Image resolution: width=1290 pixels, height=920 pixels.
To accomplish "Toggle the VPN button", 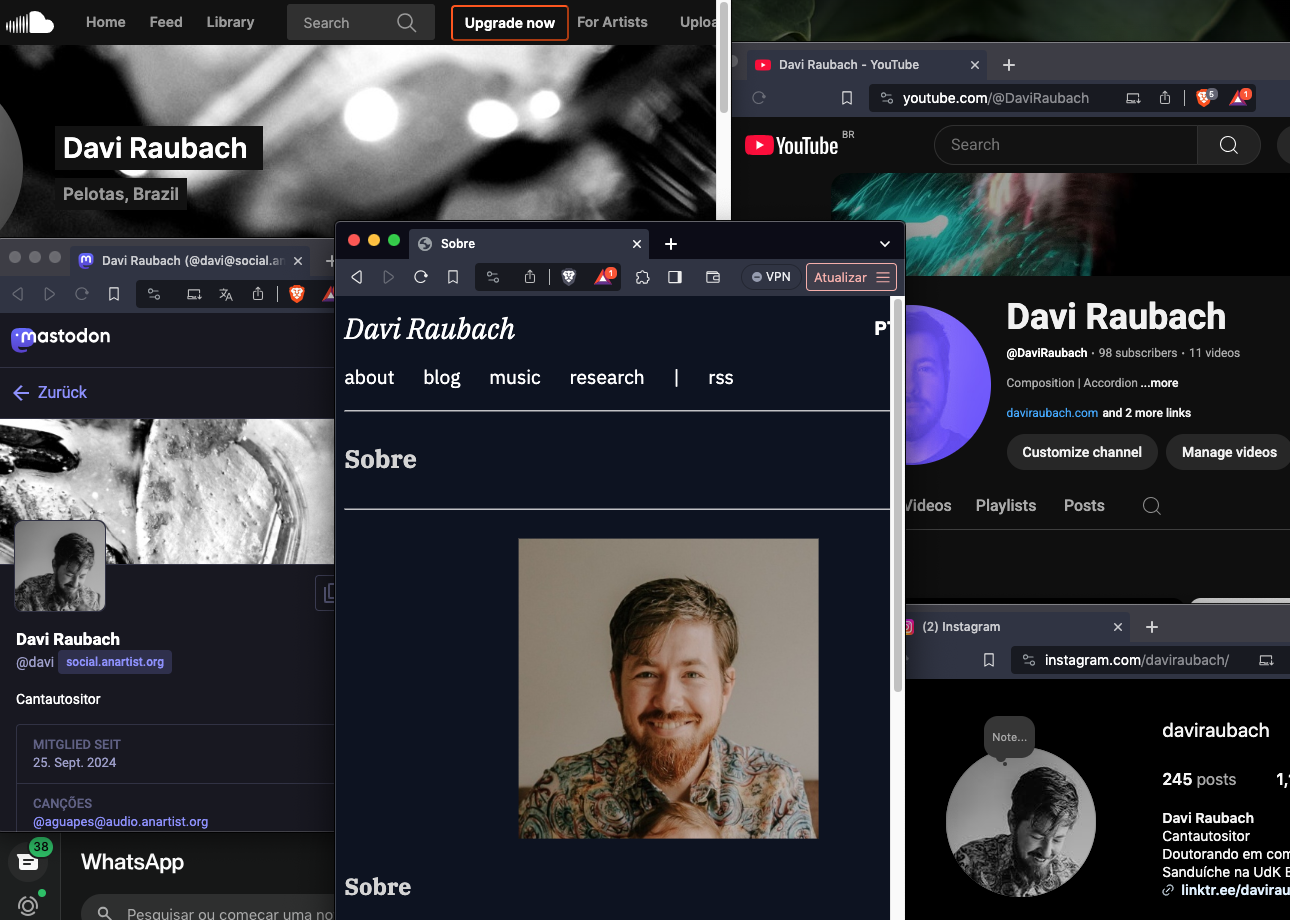I will (x=771, y=277).
